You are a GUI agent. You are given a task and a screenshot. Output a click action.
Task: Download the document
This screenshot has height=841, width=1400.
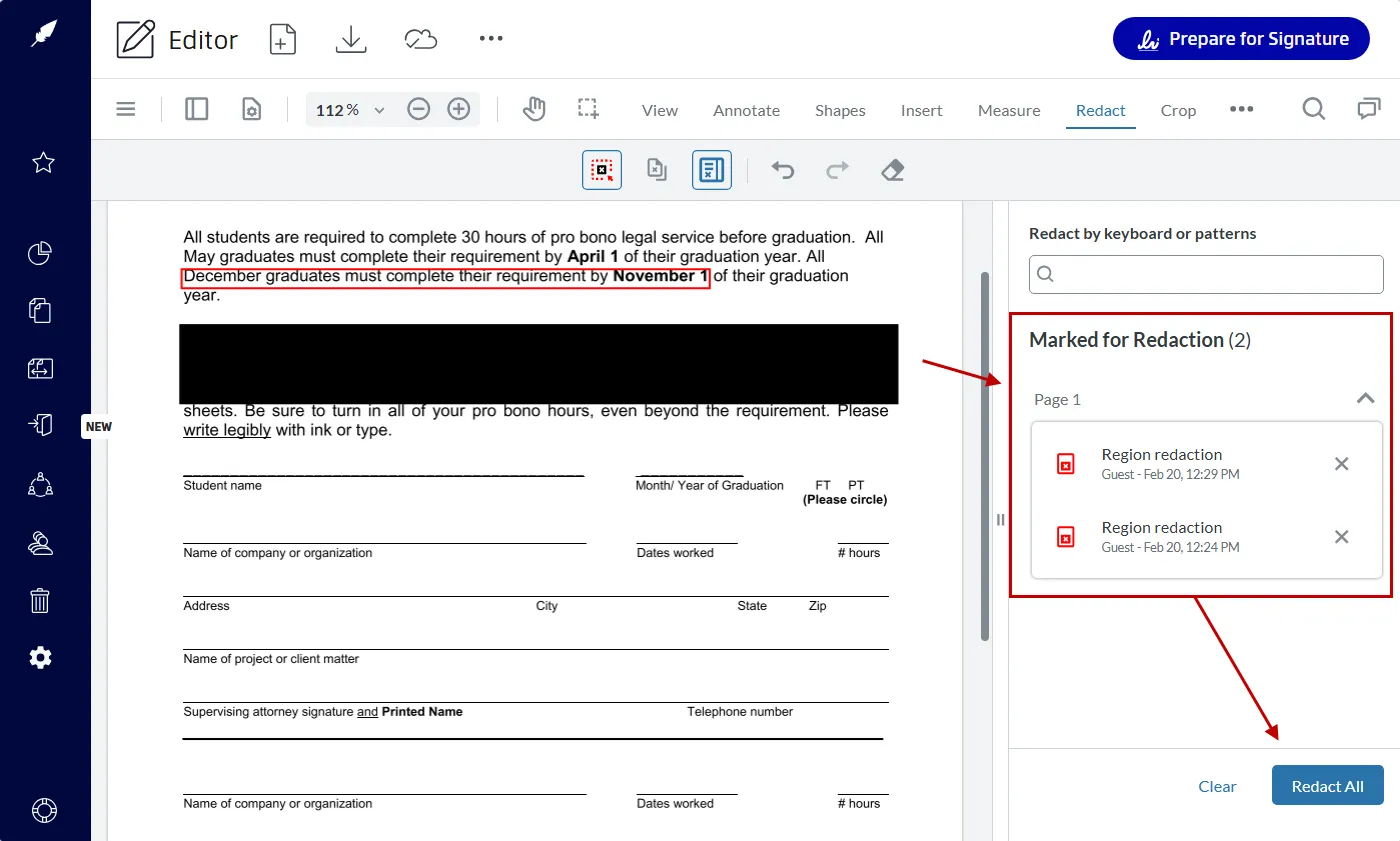351,39
